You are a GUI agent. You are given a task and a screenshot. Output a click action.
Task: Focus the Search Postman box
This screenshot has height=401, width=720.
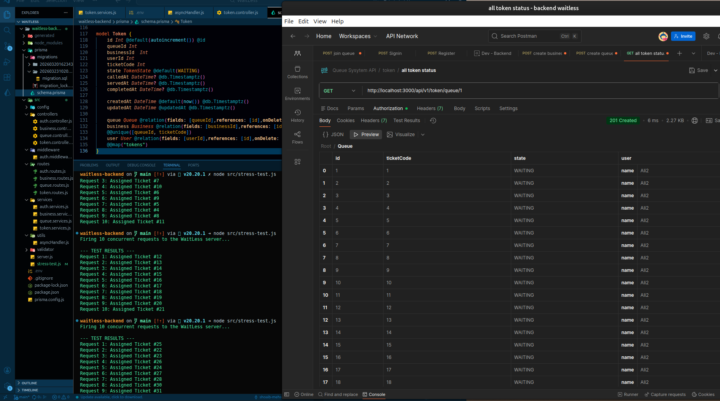pos(534,36)
